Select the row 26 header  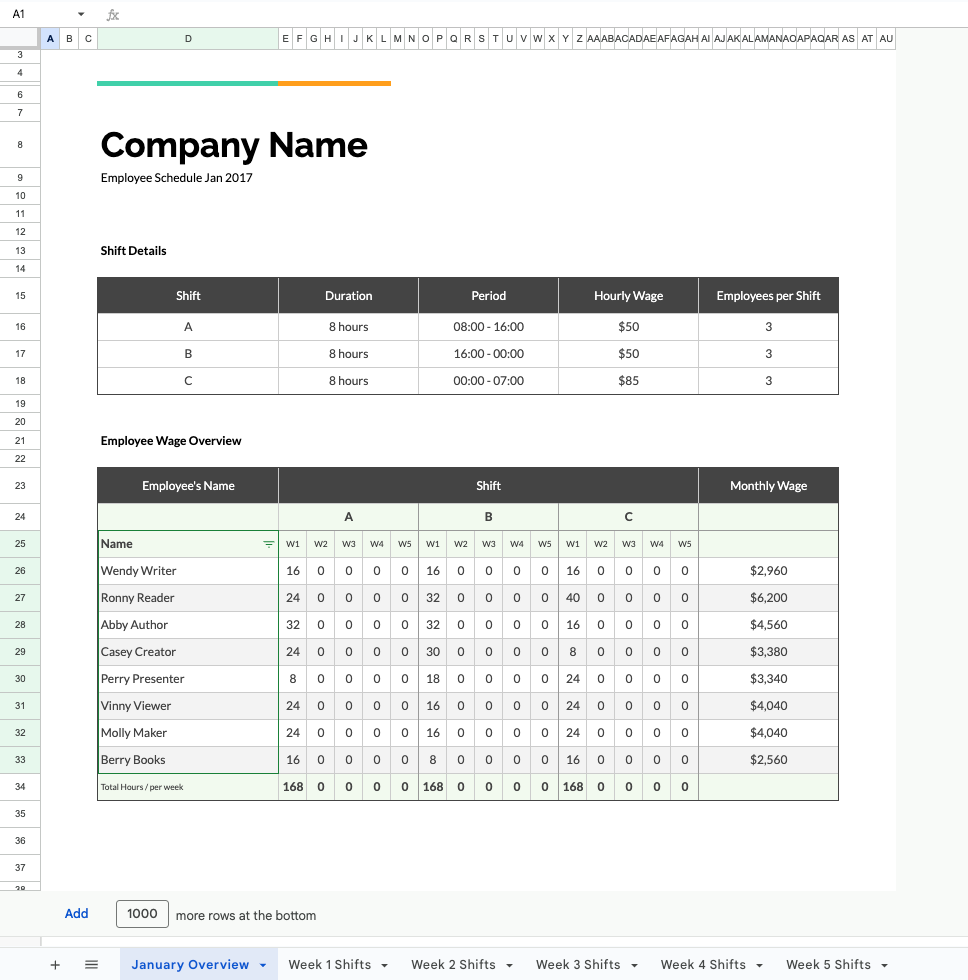[20, 571]
